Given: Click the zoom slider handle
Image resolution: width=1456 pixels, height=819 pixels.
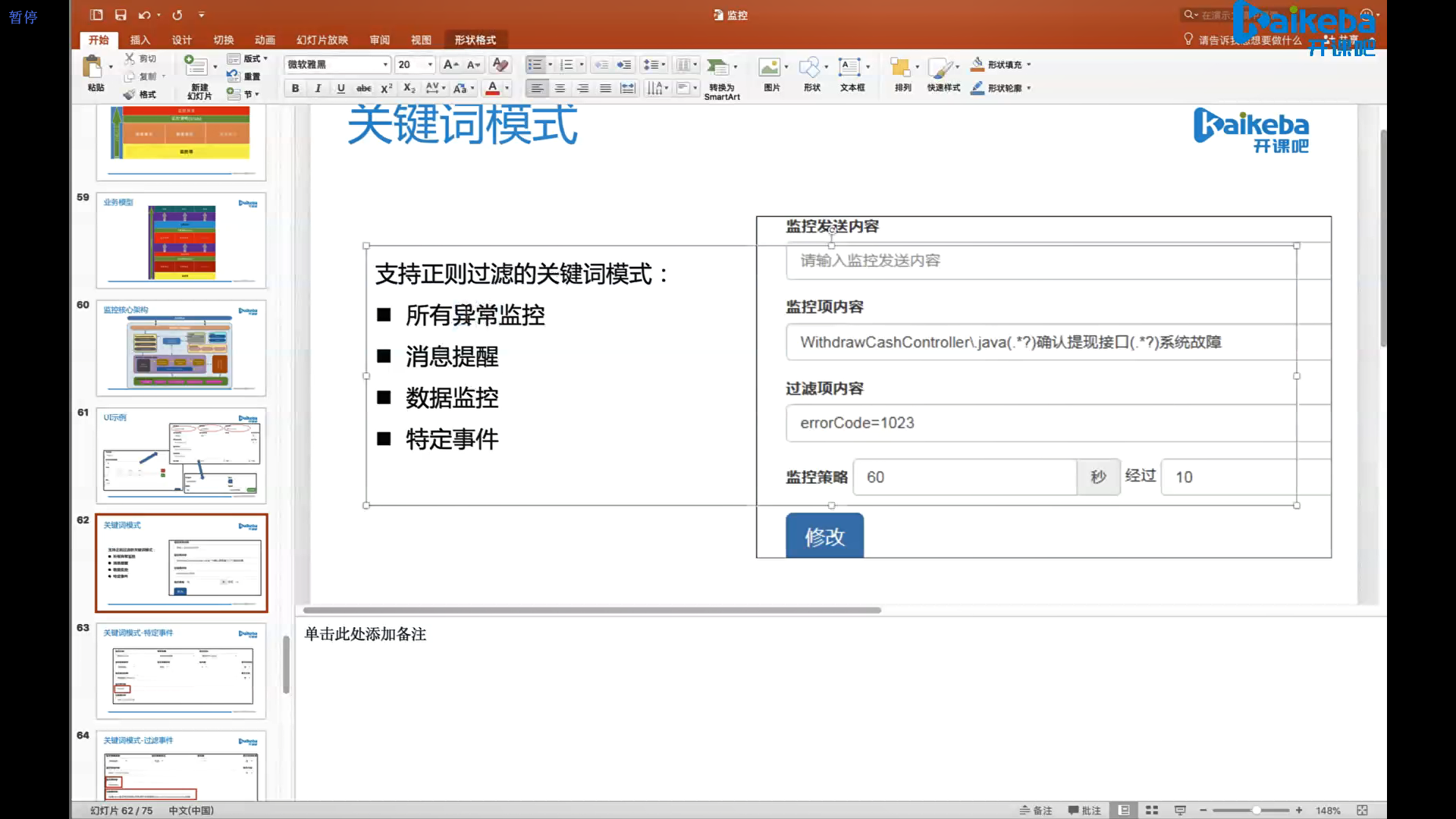Looking at the screenshot, I should click(1257, 810).
